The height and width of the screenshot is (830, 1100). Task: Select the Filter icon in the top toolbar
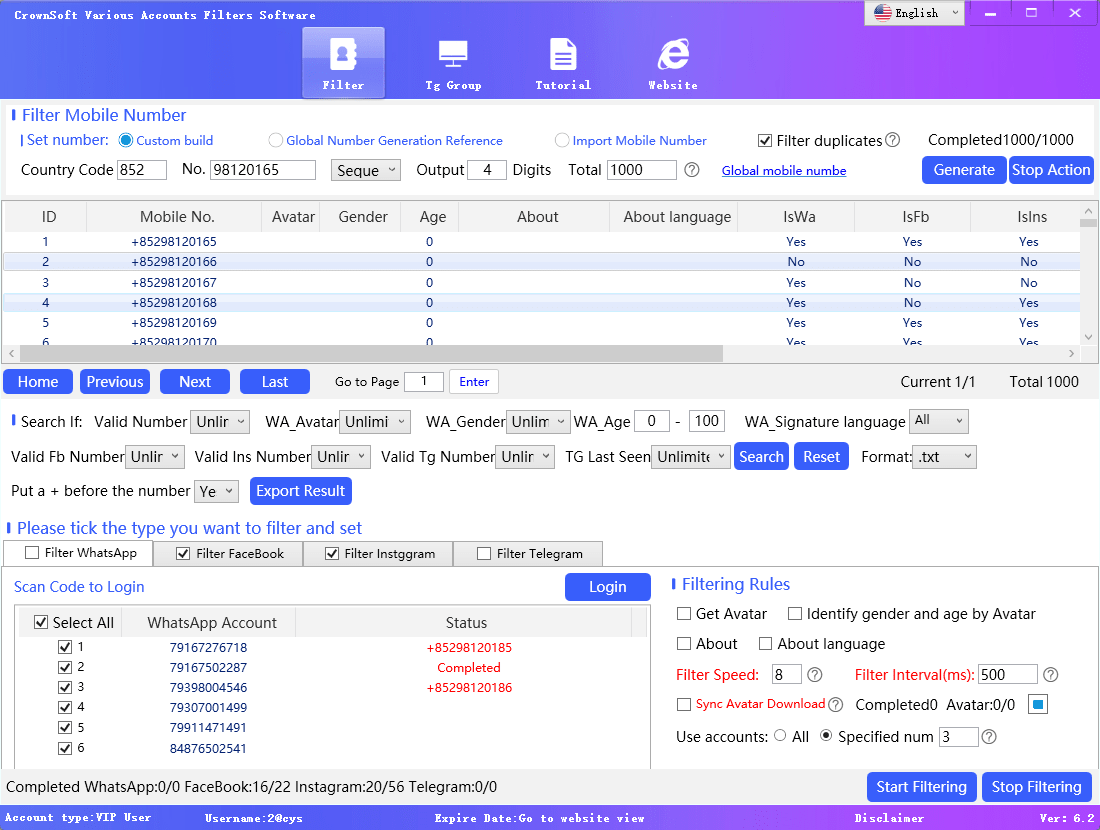click(x=343, y=62)
